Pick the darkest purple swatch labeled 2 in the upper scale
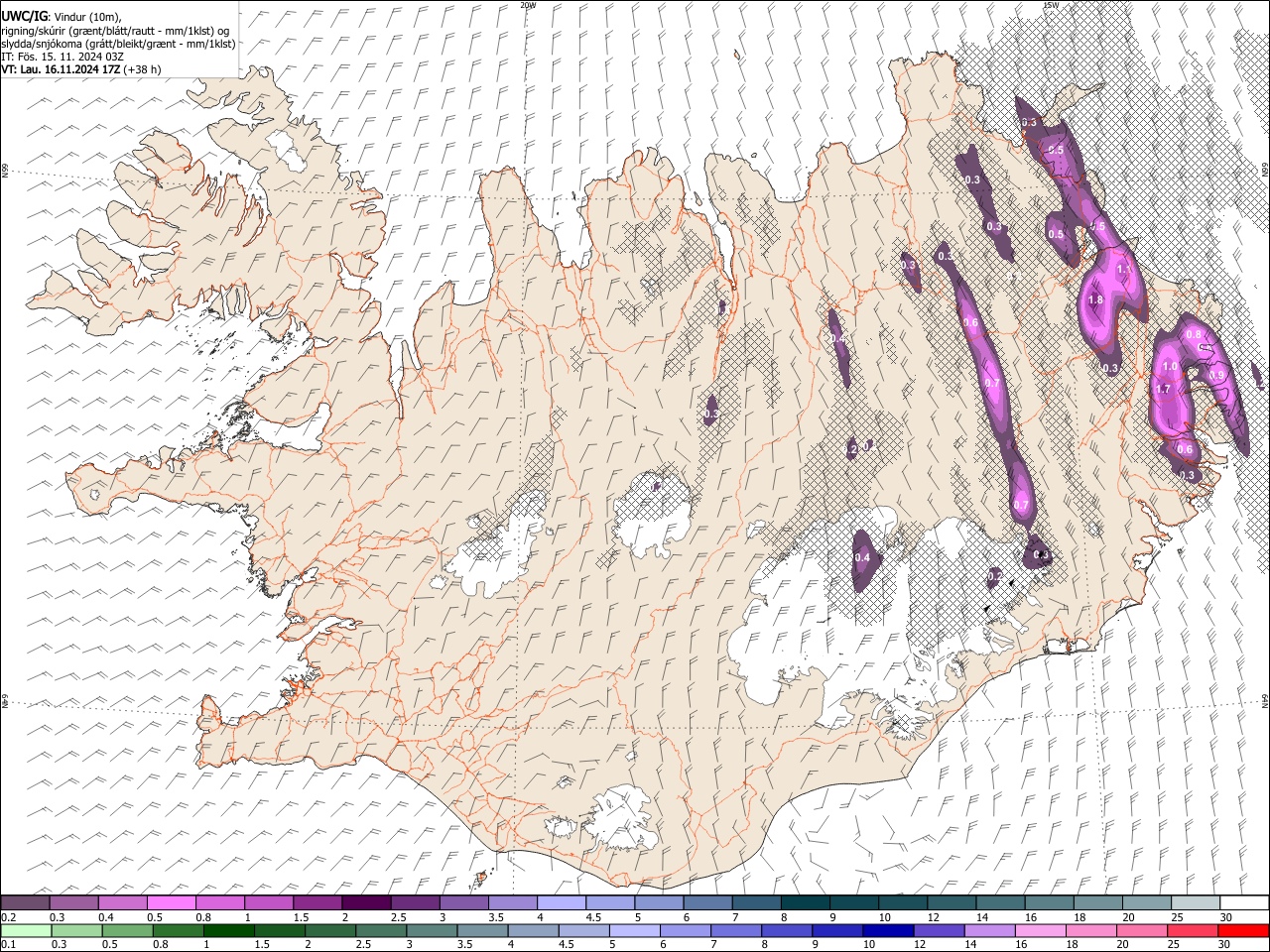This screenshot has height=952, width=1270. click(365, 903)
